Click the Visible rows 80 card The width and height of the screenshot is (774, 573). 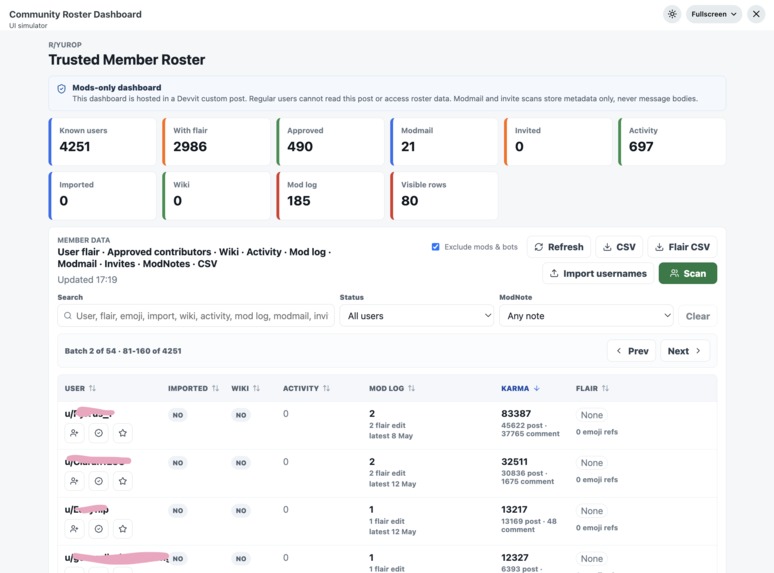(x=444, y=196)
